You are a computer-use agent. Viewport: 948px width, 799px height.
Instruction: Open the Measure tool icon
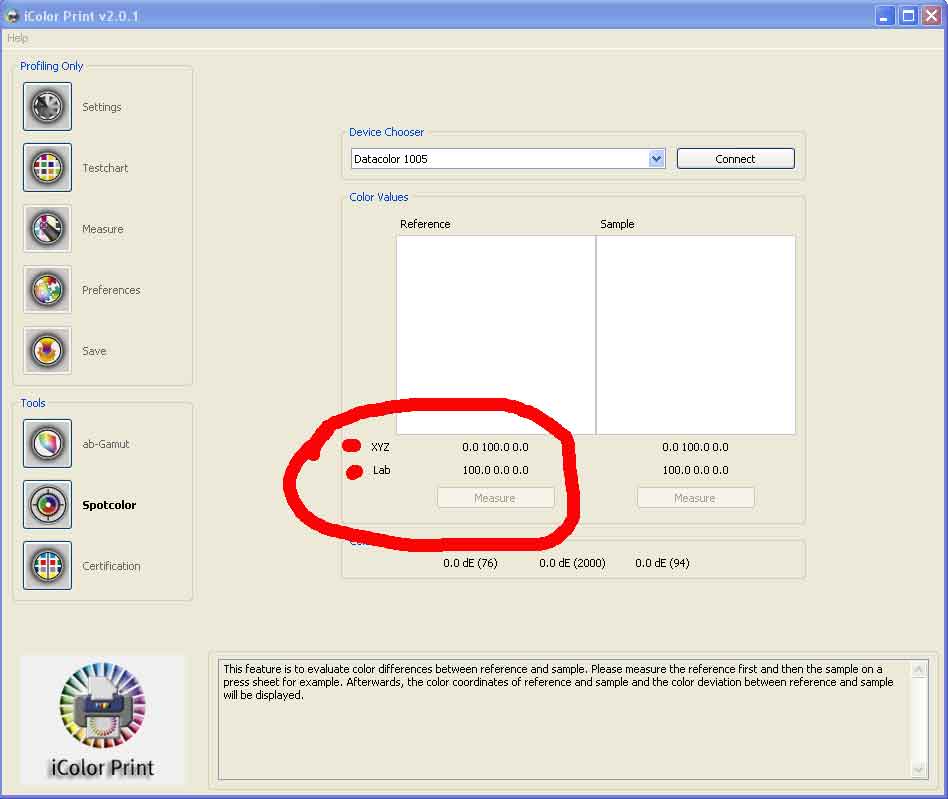tap(47, 229)
